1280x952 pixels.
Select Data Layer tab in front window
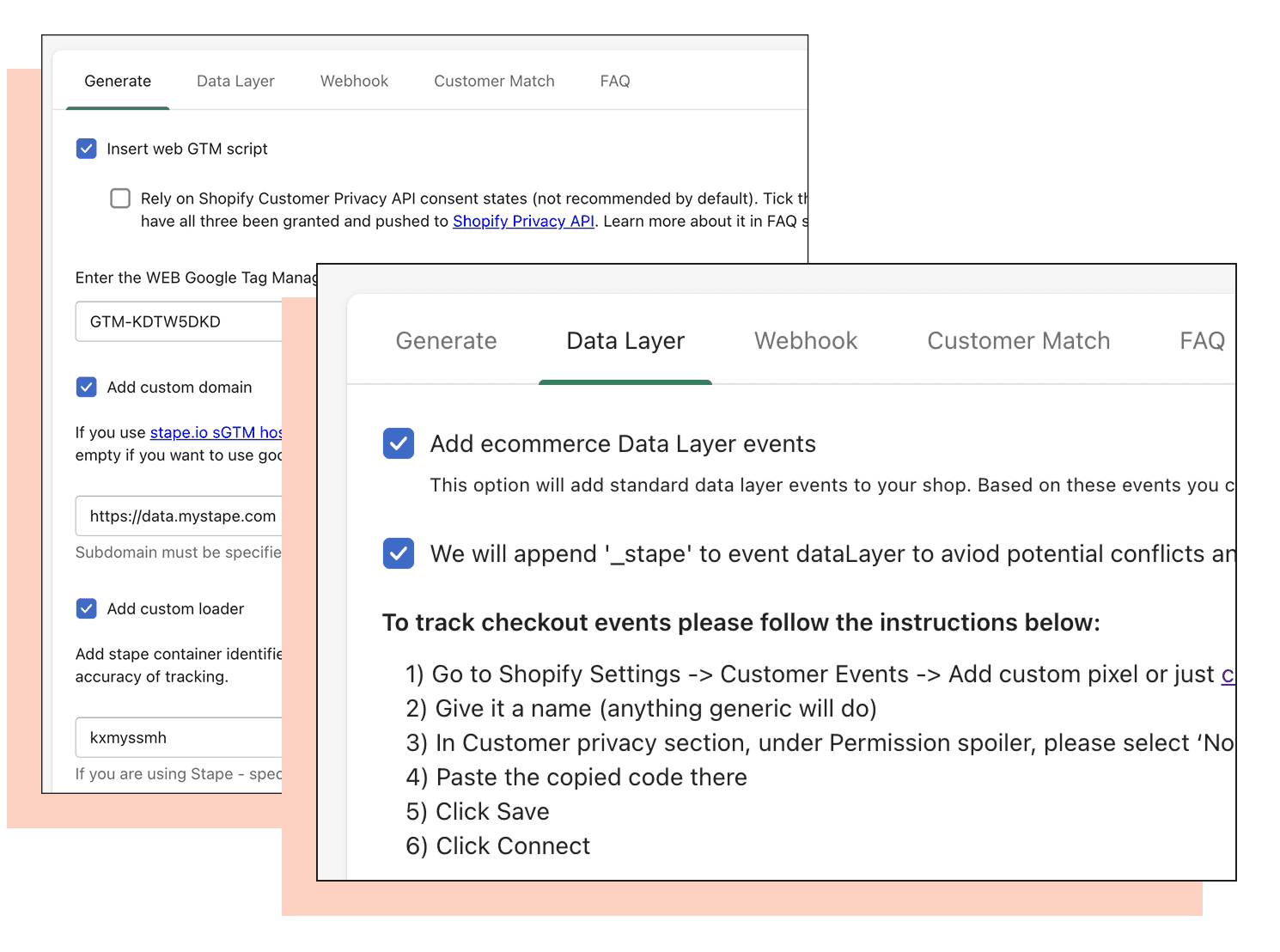point(625,341)
